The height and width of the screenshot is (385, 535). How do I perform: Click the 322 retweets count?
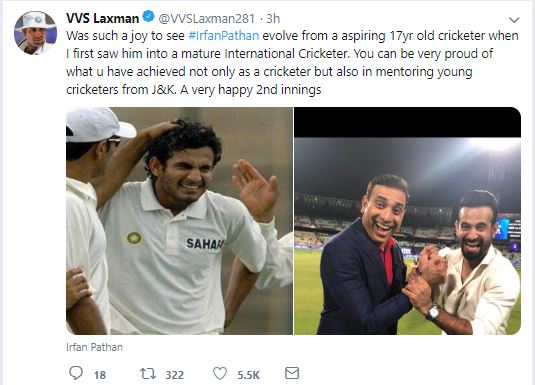[x=175, y=375]
